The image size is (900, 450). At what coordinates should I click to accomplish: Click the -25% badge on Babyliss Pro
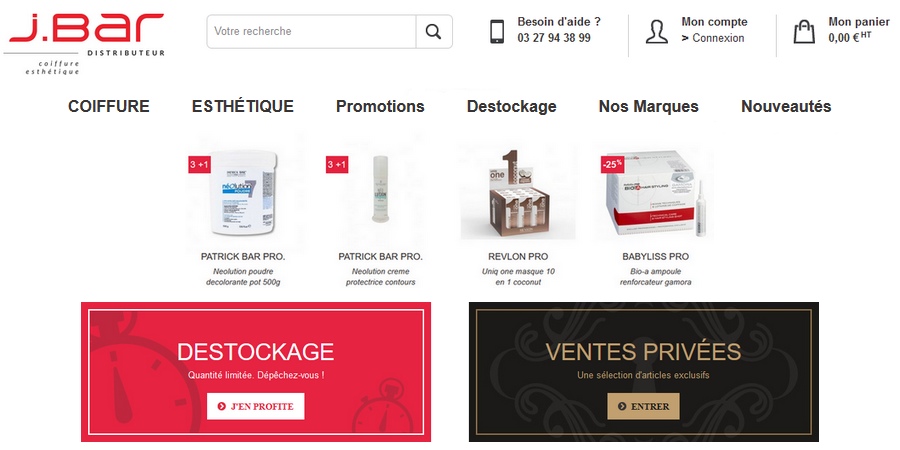pos(612,164)
